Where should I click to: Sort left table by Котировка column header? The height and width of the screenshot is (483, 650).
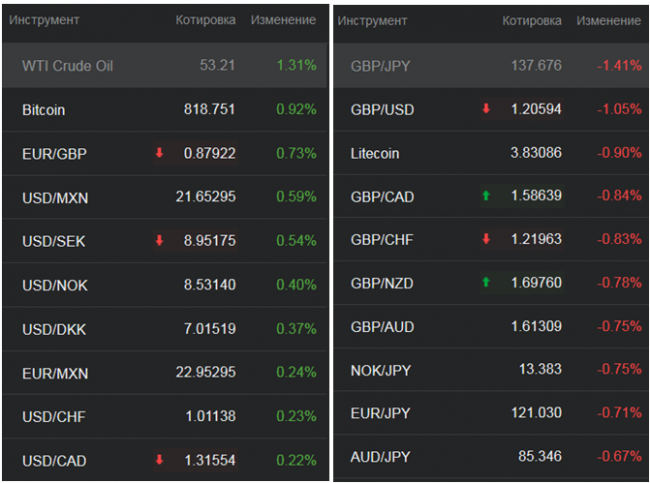(205, 20)
